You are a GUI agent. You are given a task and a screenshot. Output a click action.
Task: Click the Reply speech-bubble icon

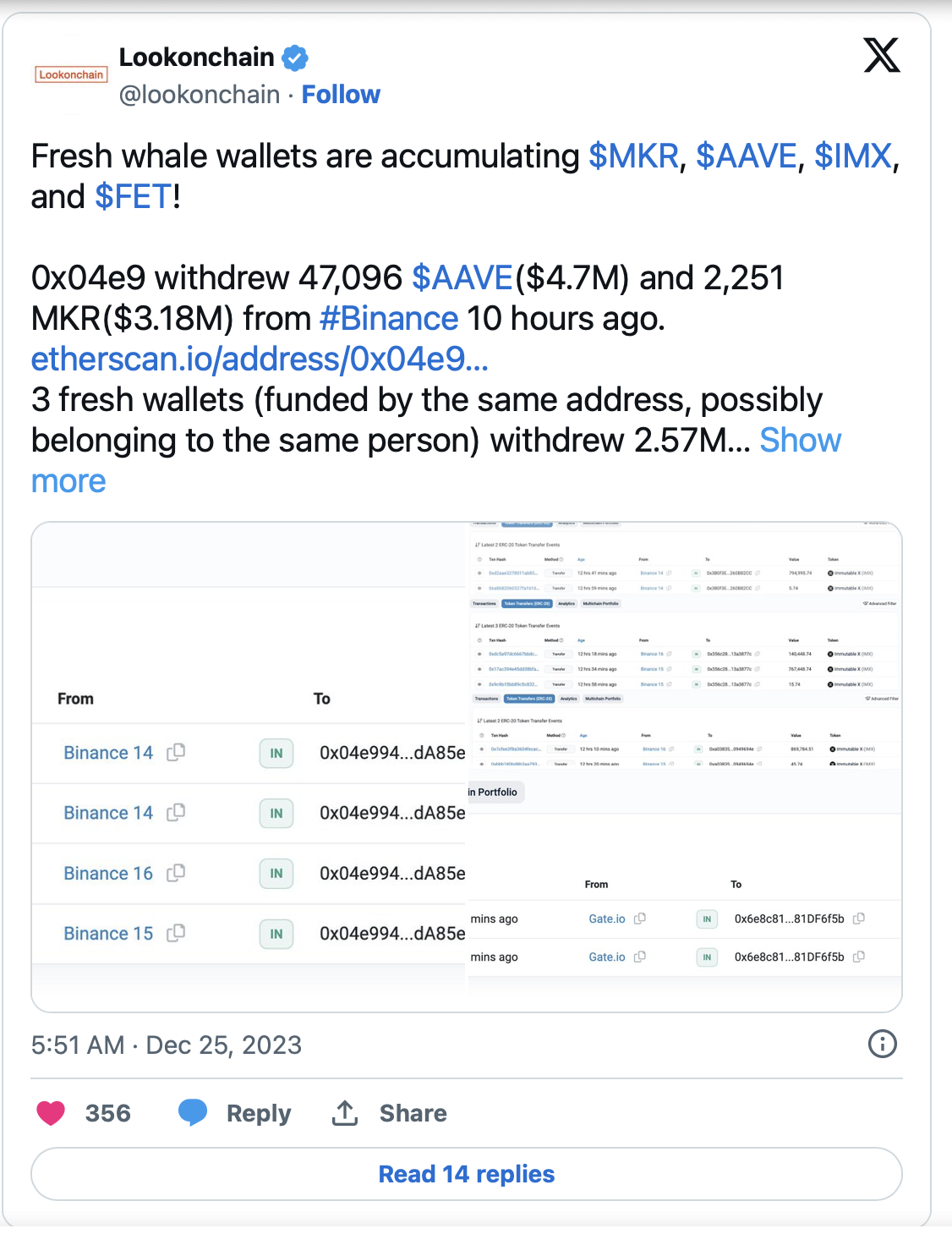point(193,1113)
